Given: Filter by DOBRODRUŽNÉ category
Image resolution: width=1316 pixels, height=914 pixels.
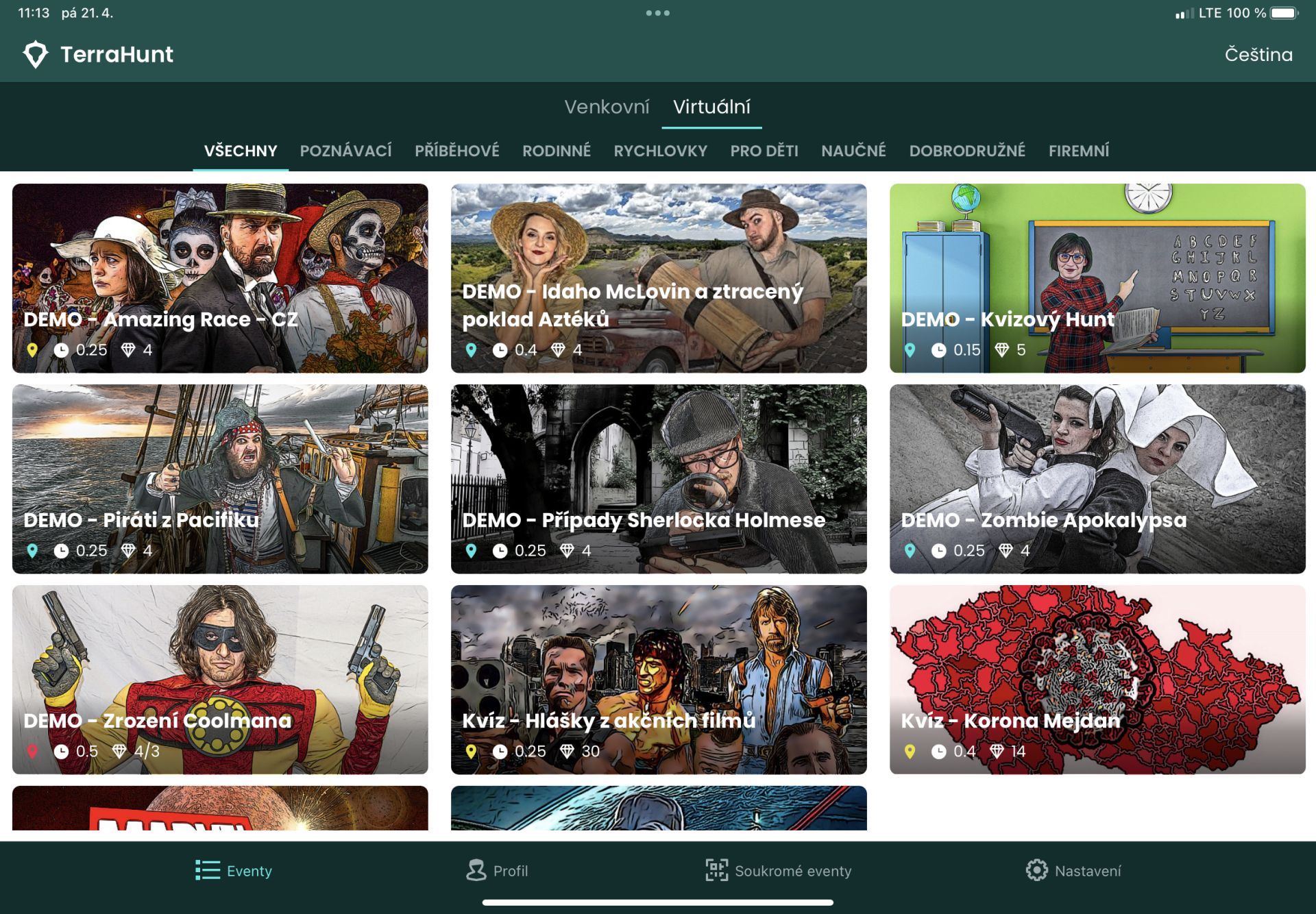Looking at the screenshot, I should point(967,151).
